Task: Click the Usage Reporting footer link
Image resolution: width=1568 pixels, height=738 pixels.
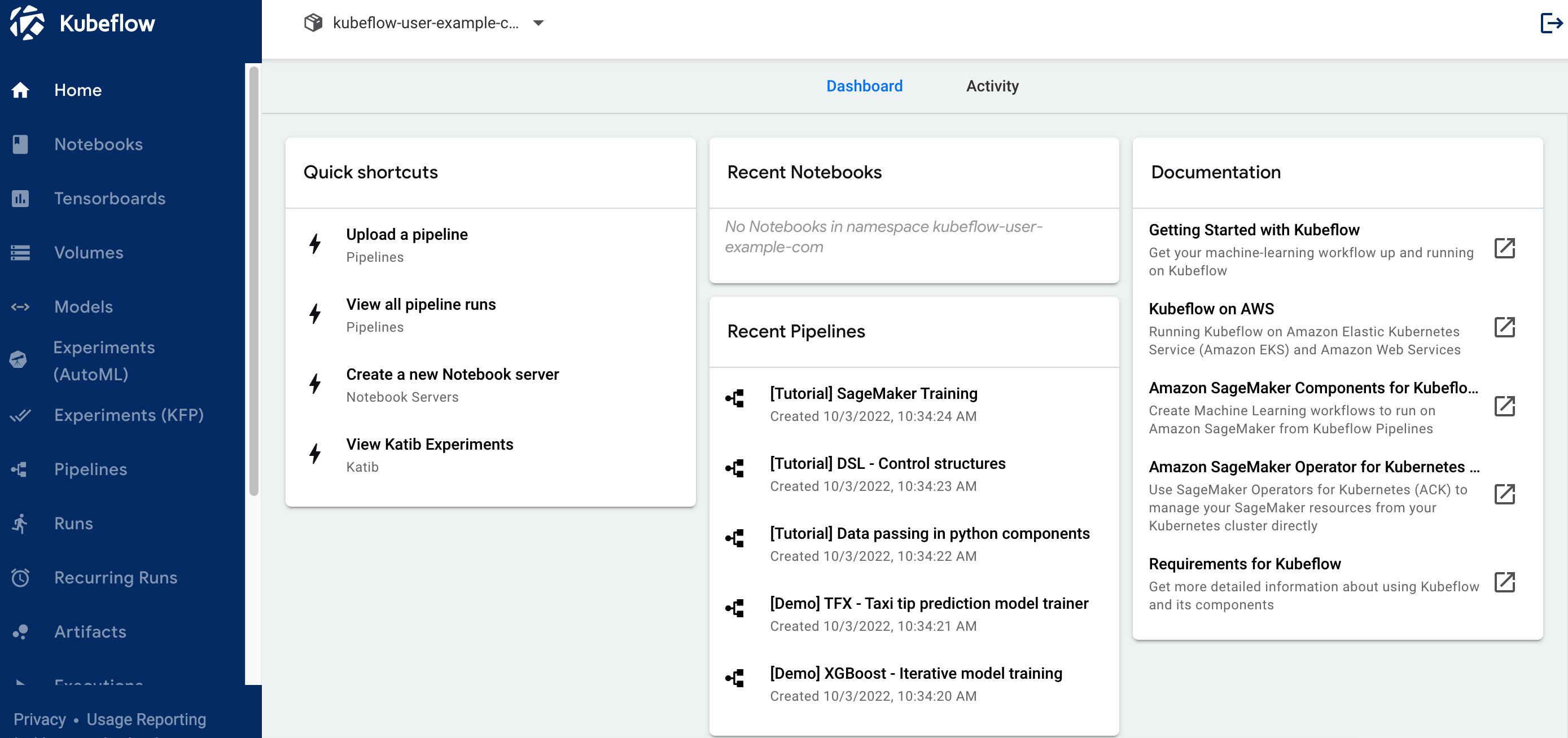Action: point(146,719)
